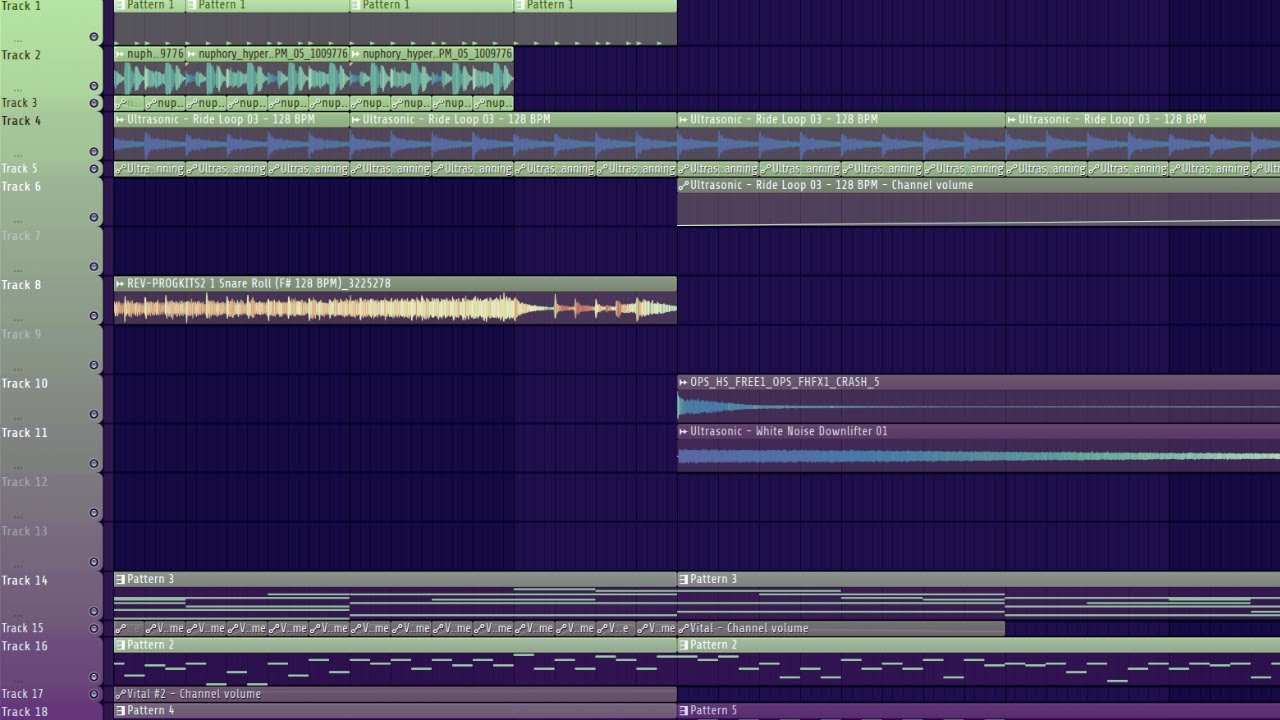1280x720 pixels.
Task: Select 'Vital - Channel volume' clip title
Action: [749, 628]
